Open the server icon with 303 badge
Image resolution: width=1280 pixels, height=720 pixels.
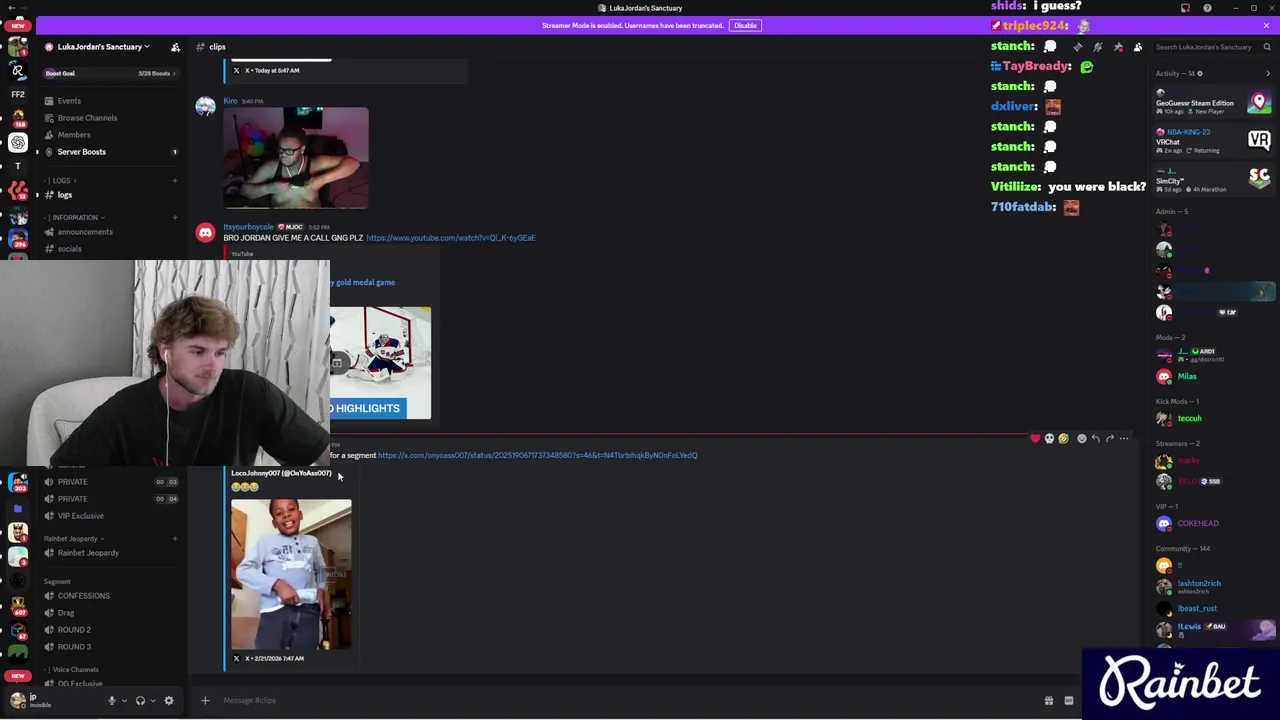click(18, 484)
